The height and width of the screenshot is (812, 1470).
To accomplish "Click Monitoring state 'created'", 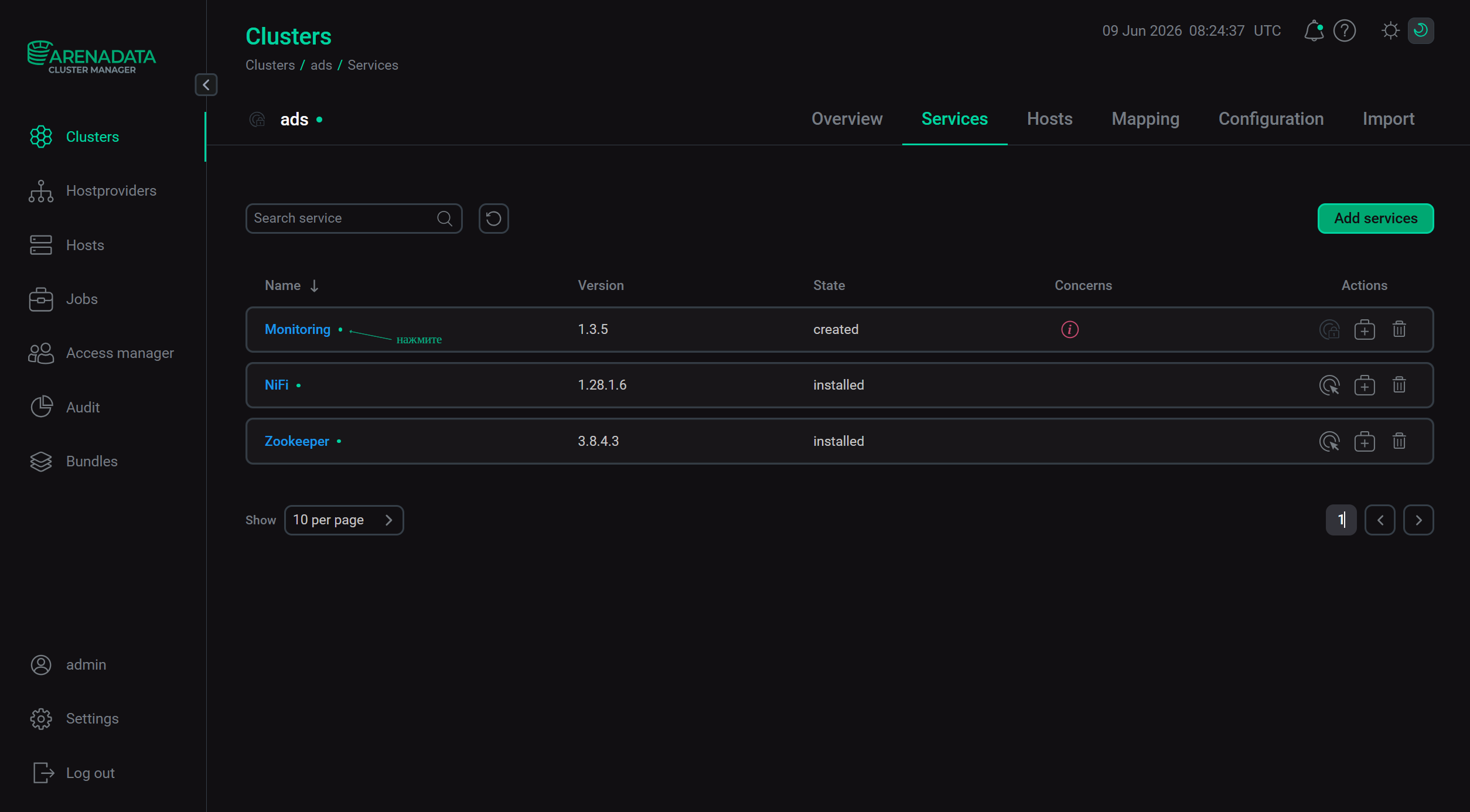I will (835, 329).
